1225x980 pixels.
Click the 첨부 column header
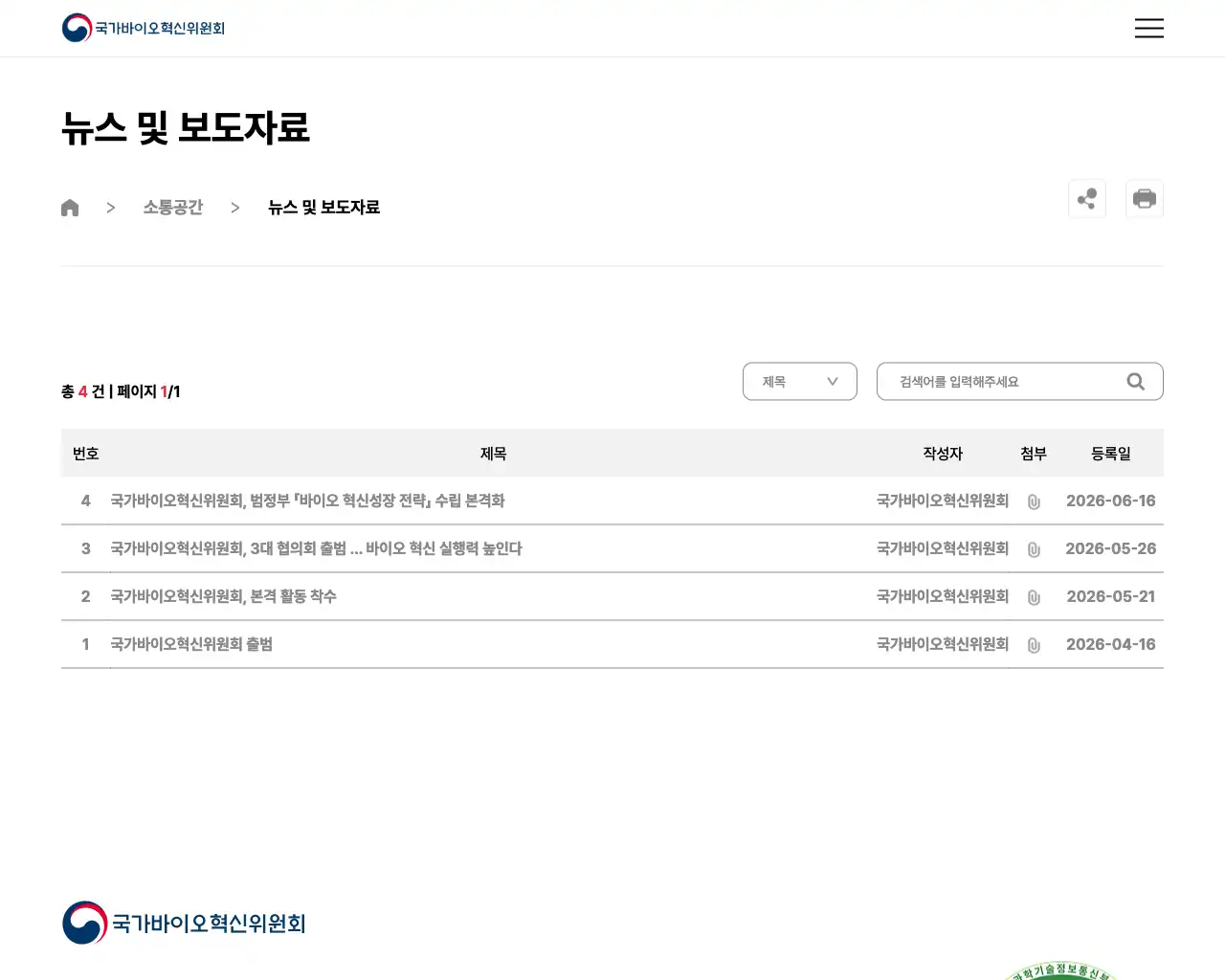pos(1034,454)
